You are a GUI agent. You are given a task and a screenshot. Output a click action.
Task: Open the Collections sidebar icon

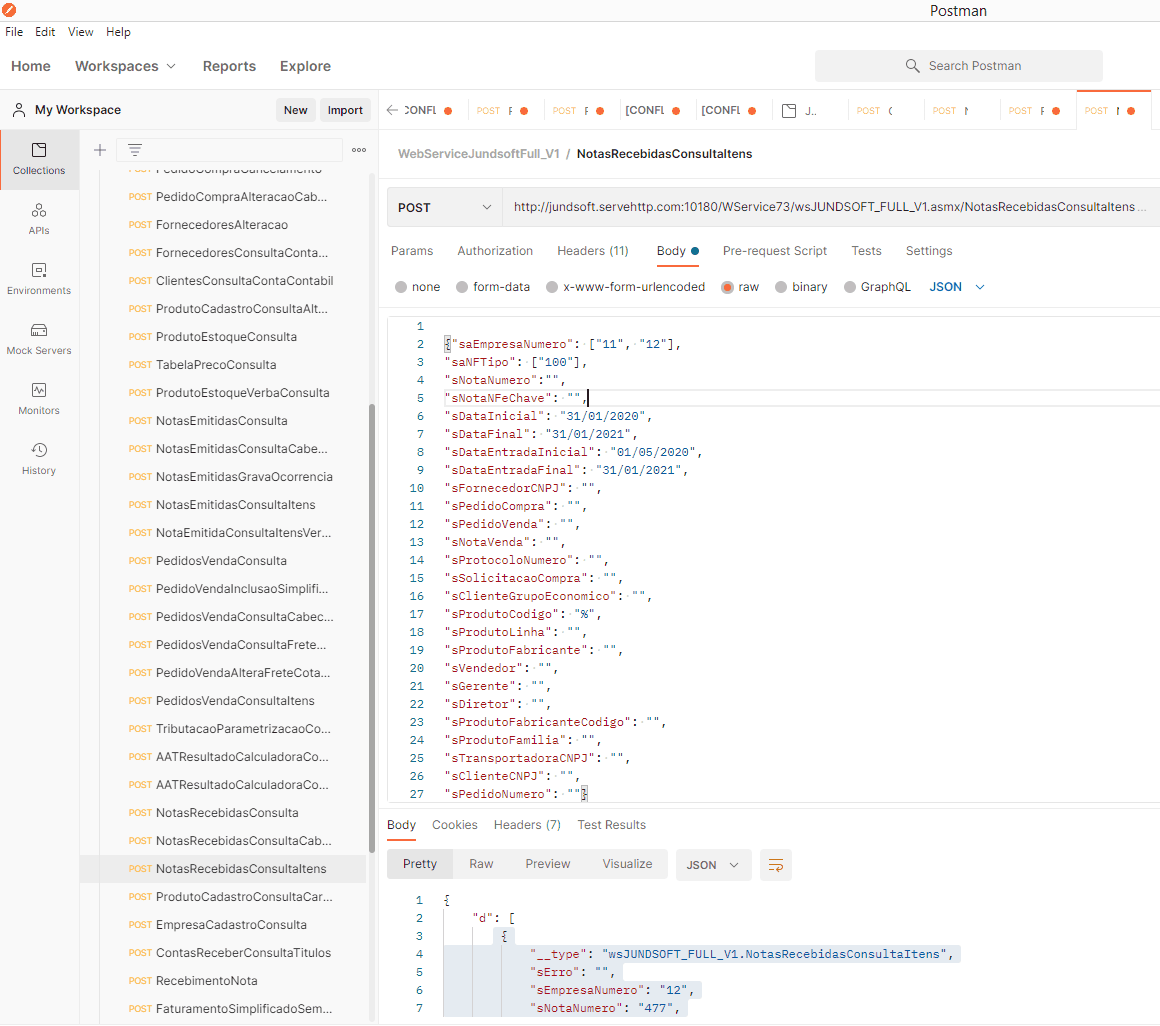(x=39, y=159)
